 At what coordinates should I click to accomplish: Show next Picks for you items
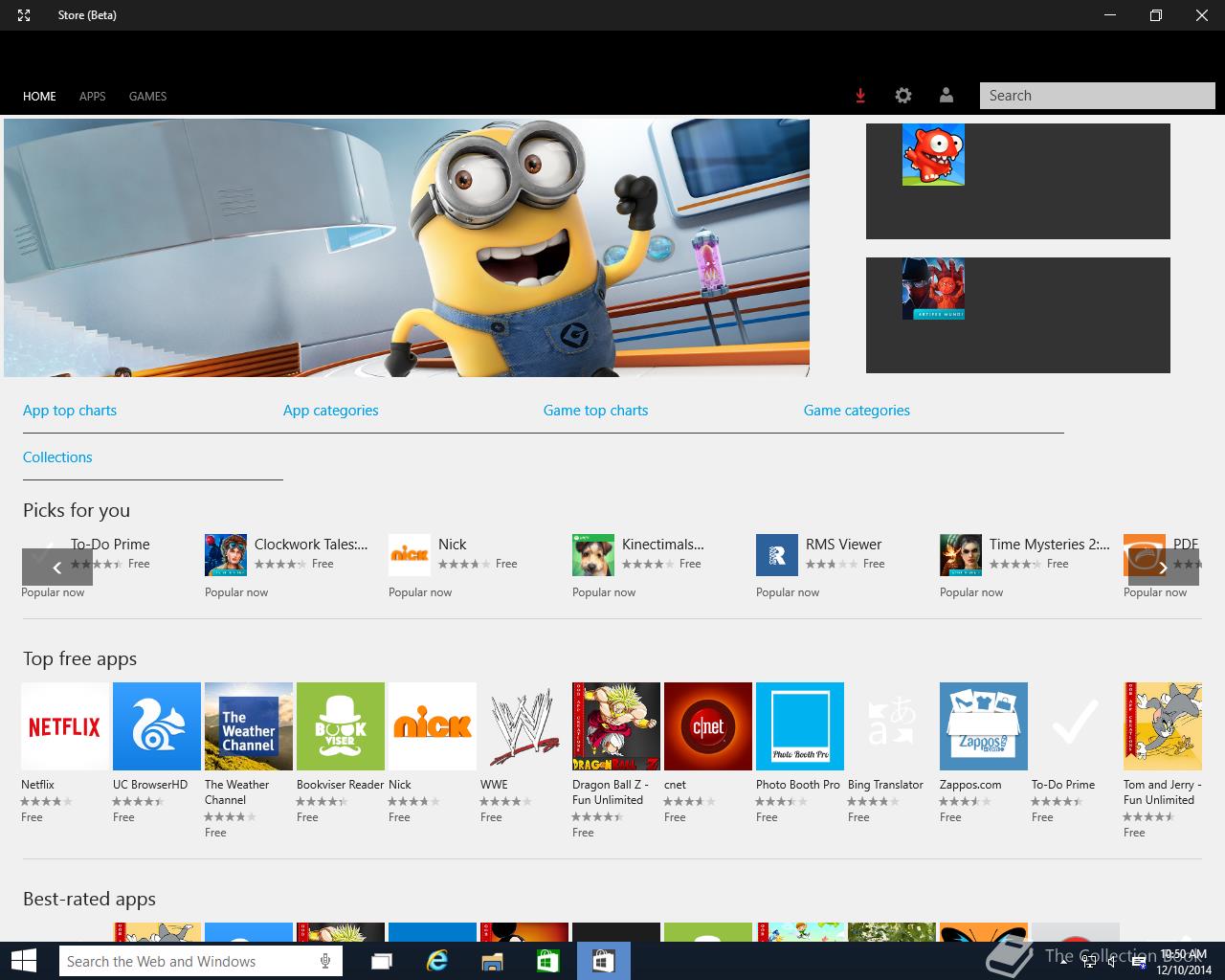[1164, 568]
